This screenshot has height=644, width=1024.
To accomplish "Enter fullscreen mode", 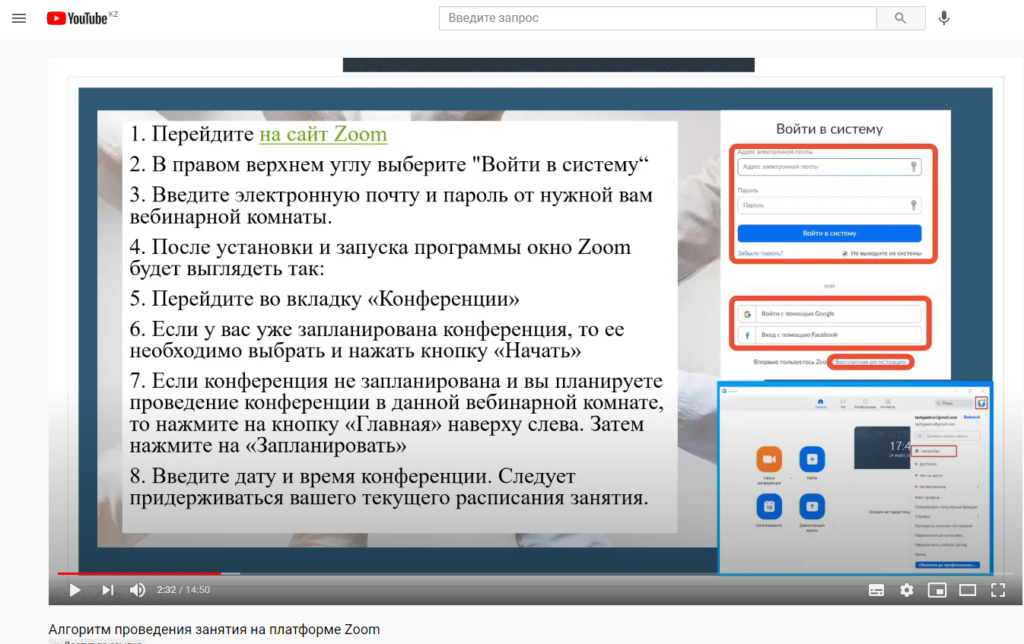I will pyautogui.click(x=997, y=590).
